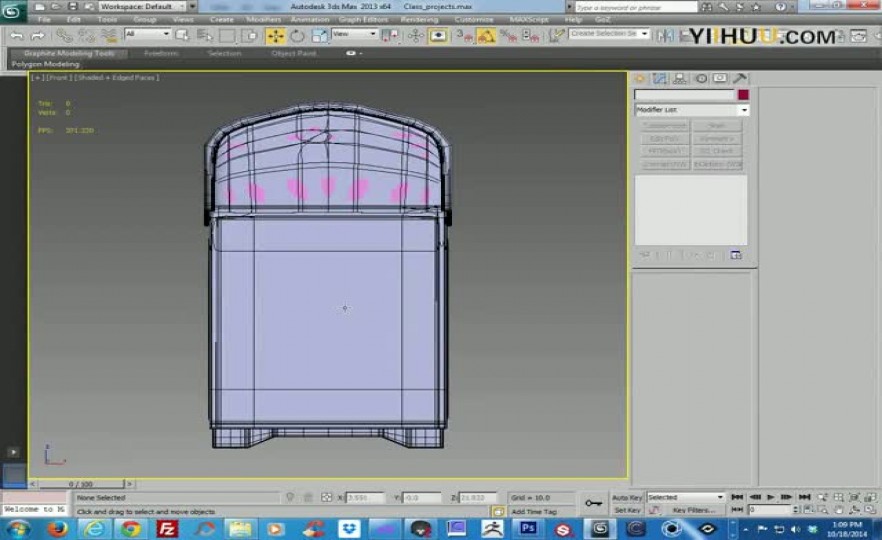Redo the last undone action
Screen dimensions: 882x540
point(38,36)
